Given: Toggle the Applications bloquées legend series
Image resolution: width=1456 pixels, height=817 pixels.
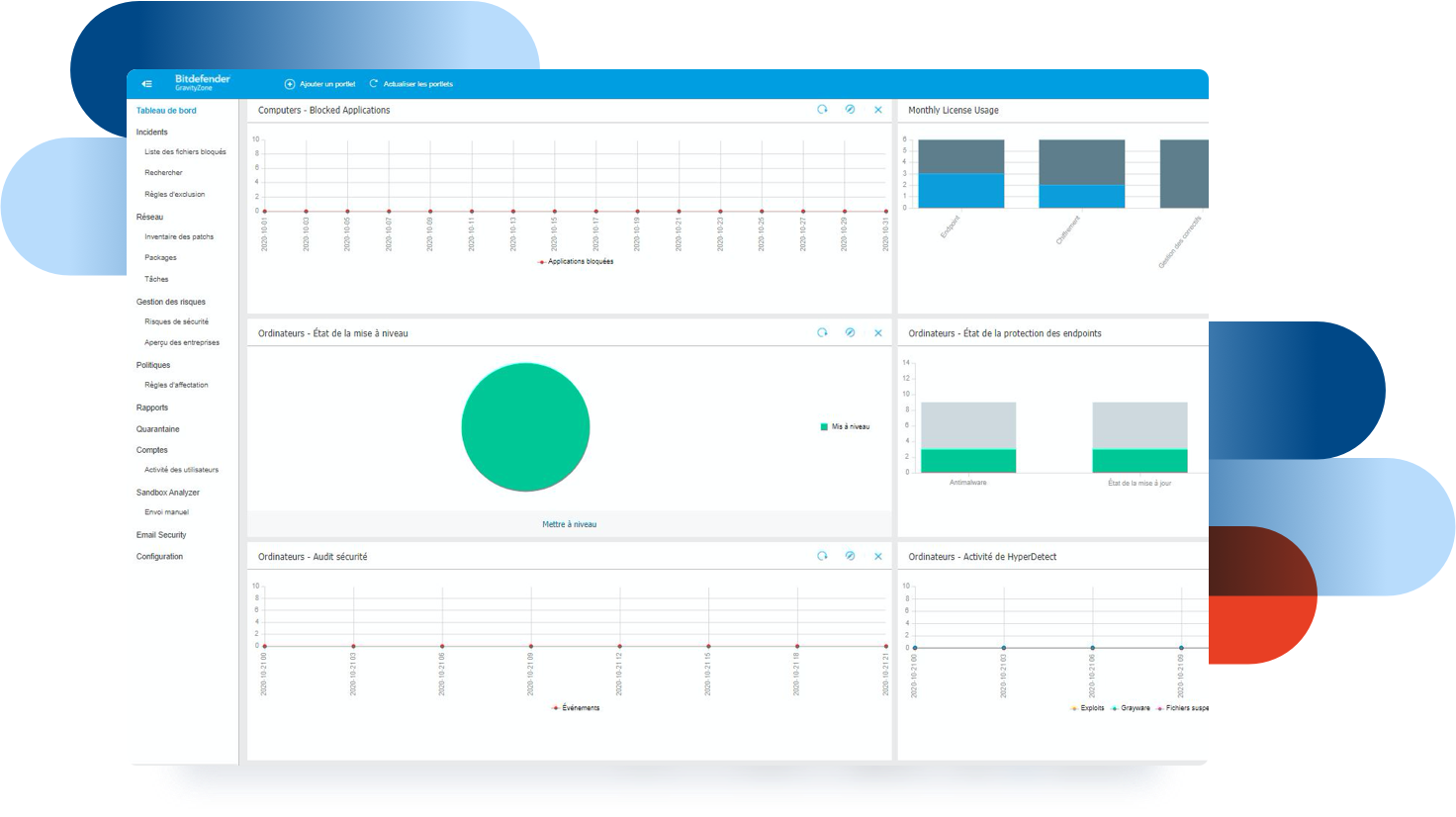Looking at the screenshot, I should (576, 262).
